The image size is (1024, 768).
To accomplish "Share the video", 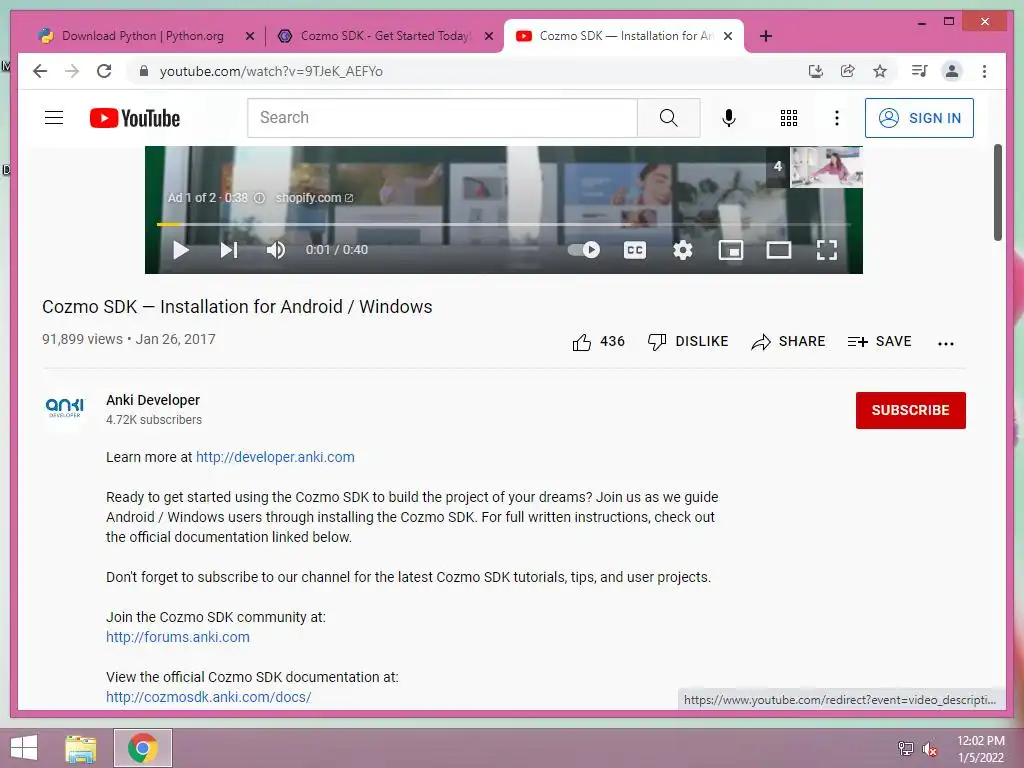I will click(x=788, y=342).
